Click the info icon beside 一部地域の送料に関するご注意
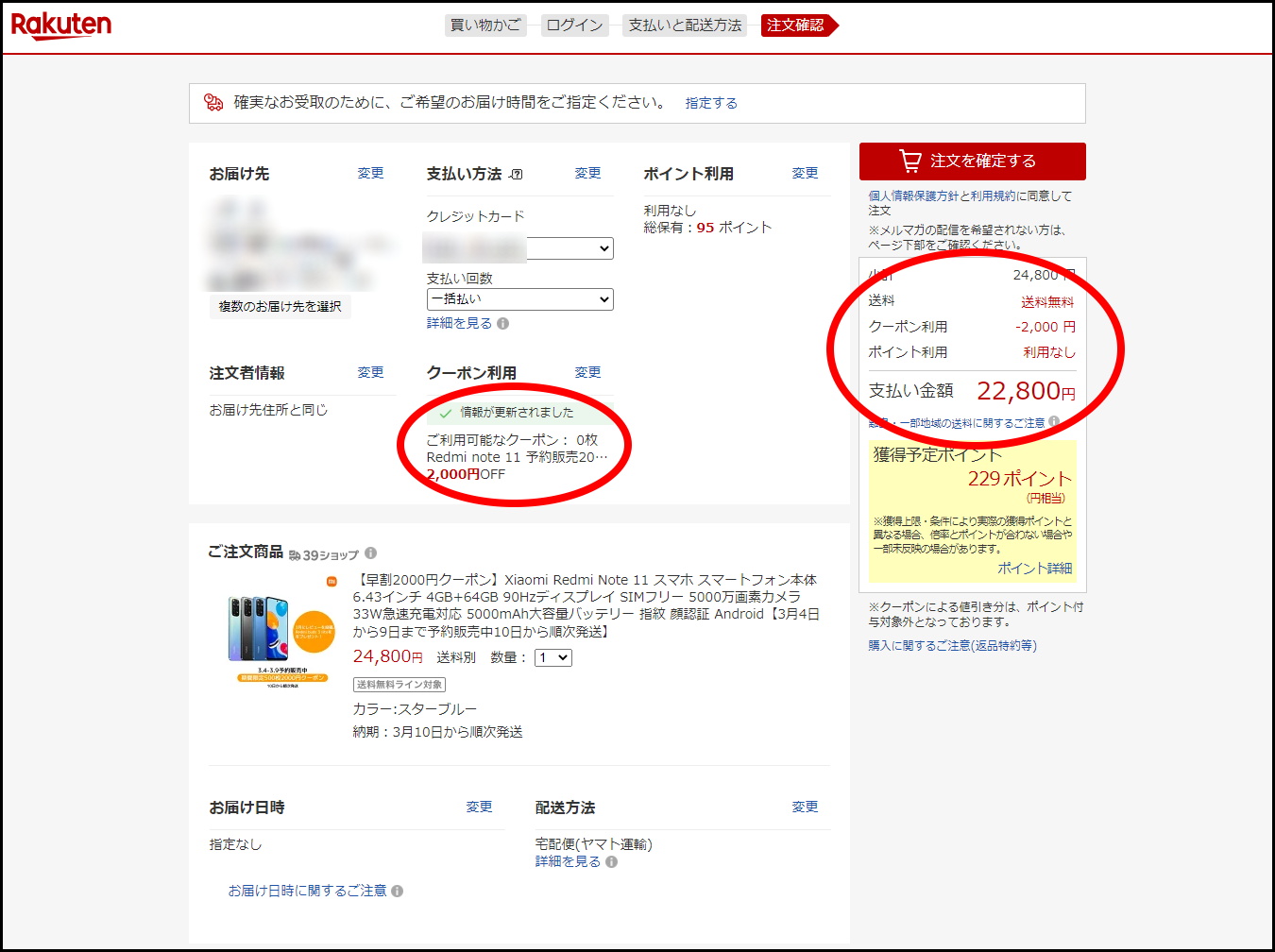This screenshot has width=1275, height=952. (1053, 422)
